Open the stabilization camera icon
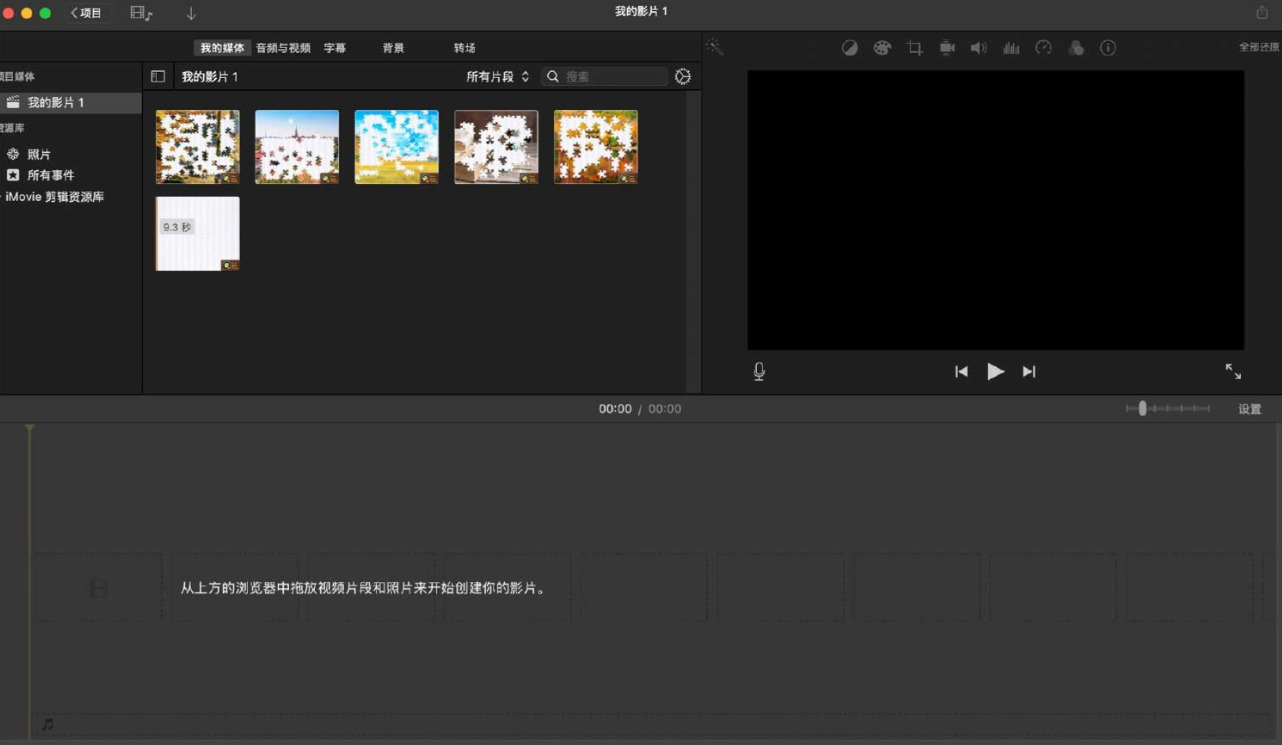Image resolution: width=1282 pixels, height=745 pixels. [x=947, y=47]
